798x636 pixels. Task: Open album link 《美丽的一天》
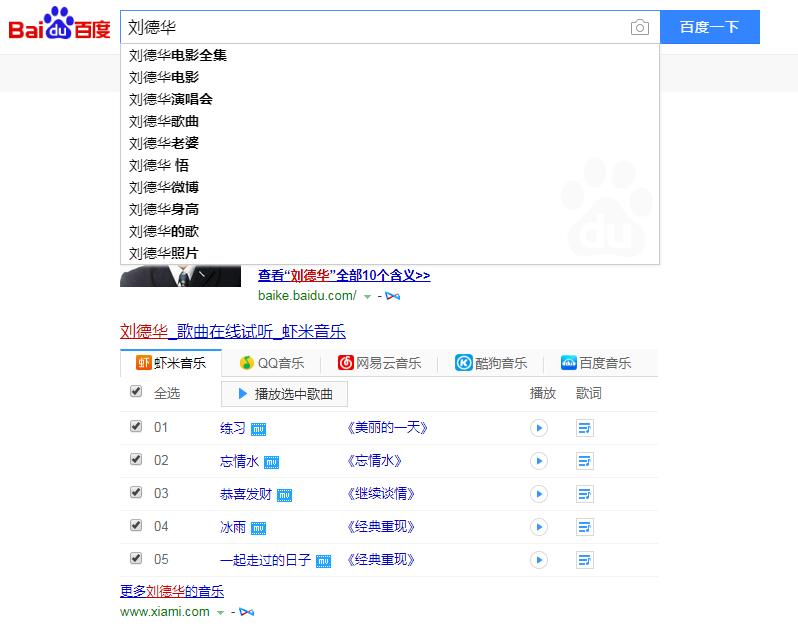click(387, 428)
